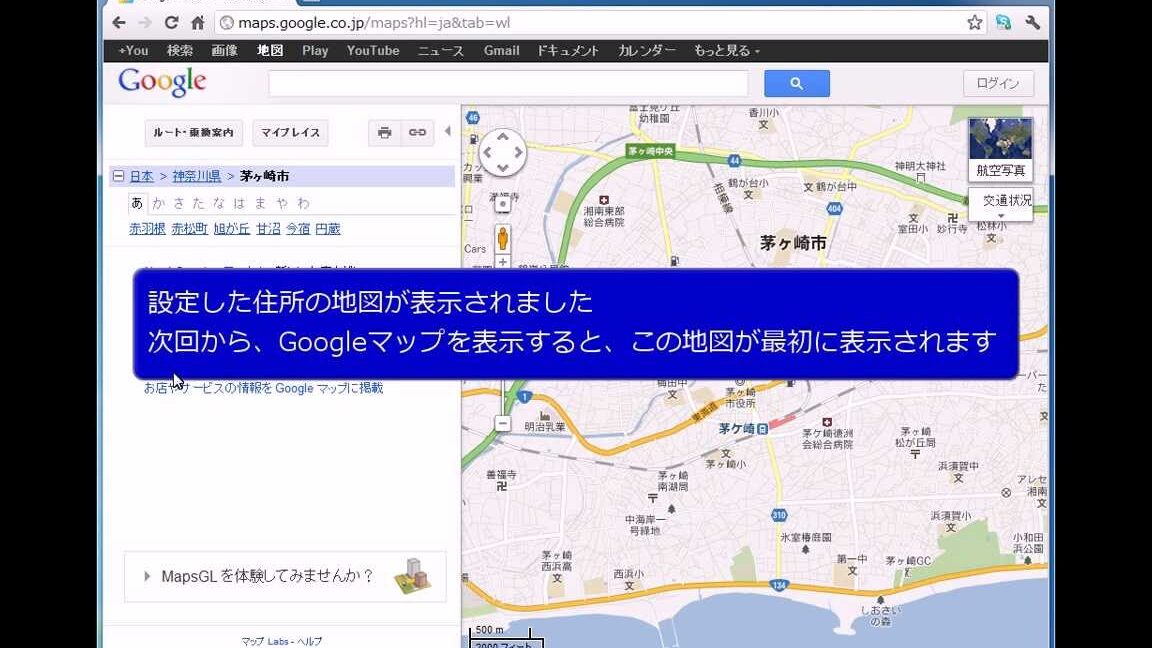Open カレンダー in the Google bar
This screenshot has height=648, width=1152.
tap(647, 51)
